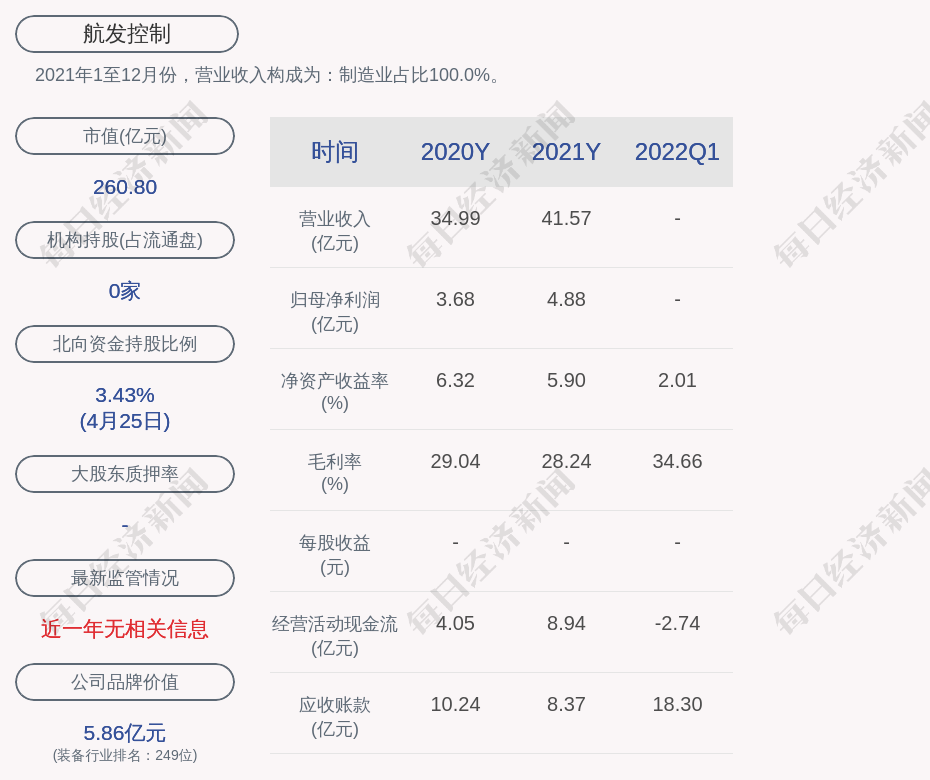Screen dimensions: 930x780
Task: Click the 大股东质押率 label pill
Action: coord(125,474)
